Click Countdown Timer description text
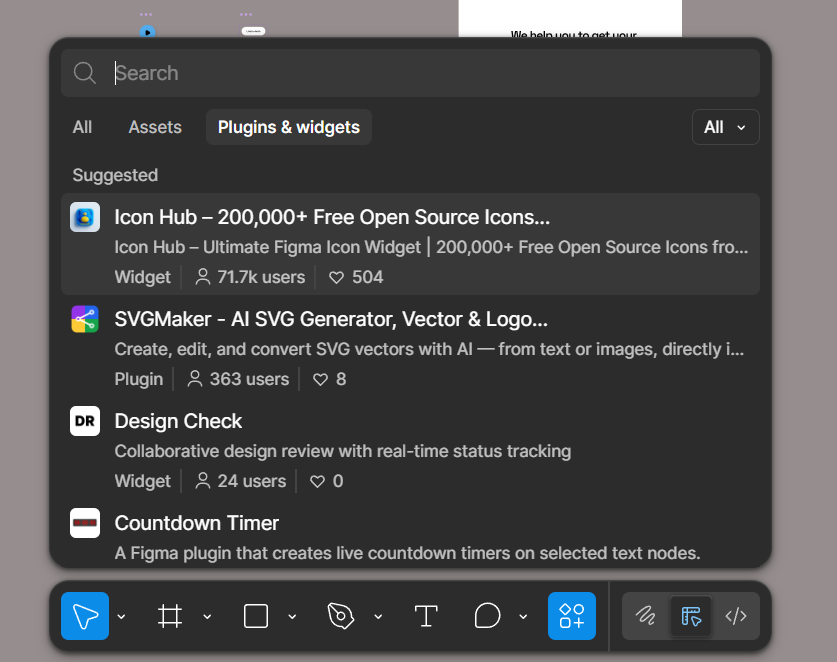837x662 pixels. tap(407, 553)
